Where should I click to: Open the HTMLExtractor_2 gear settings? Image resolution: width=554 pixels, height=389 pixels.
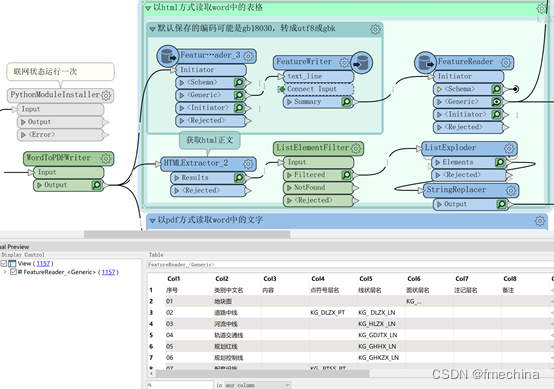point(248,164)
